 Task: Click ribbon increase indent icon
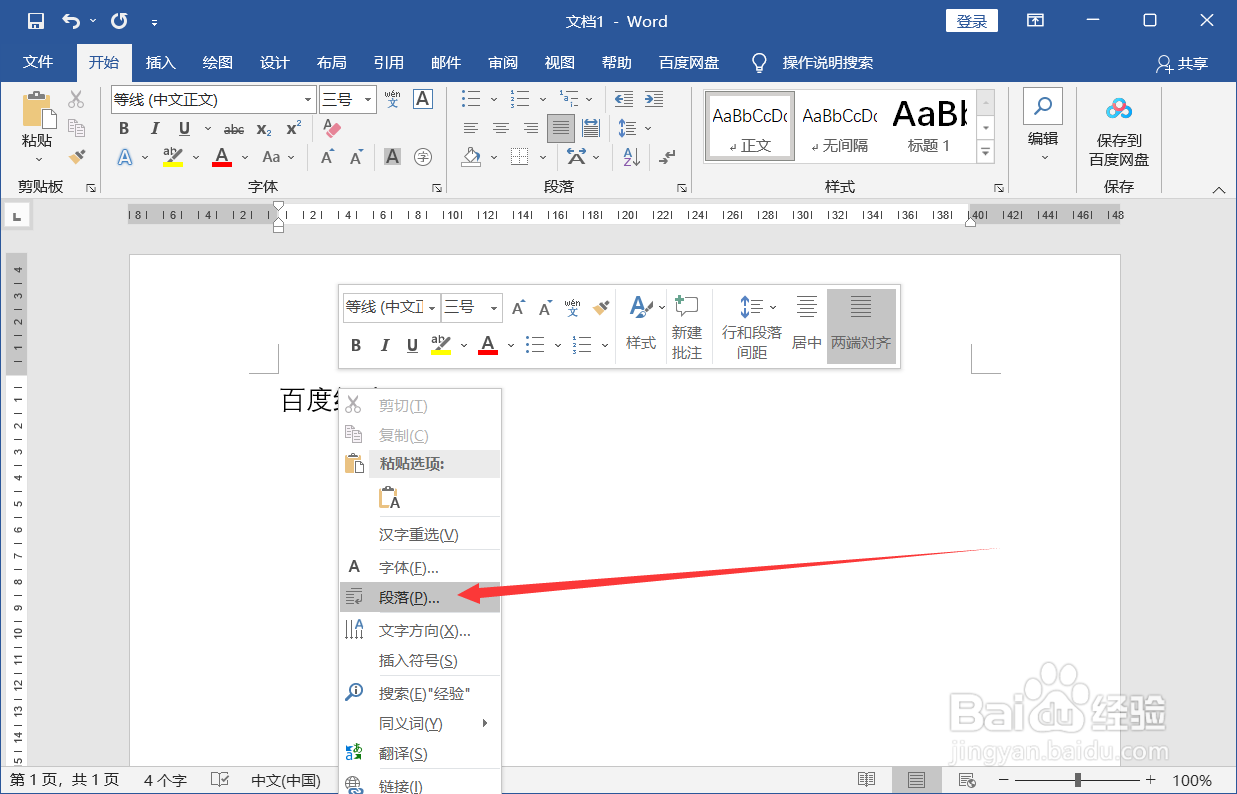pos(654,99)
